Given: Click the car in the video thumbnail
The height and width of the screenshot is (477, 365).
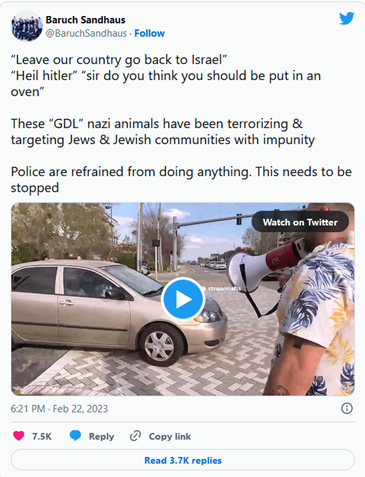Looking at the screenshot, I should (118, 310).
